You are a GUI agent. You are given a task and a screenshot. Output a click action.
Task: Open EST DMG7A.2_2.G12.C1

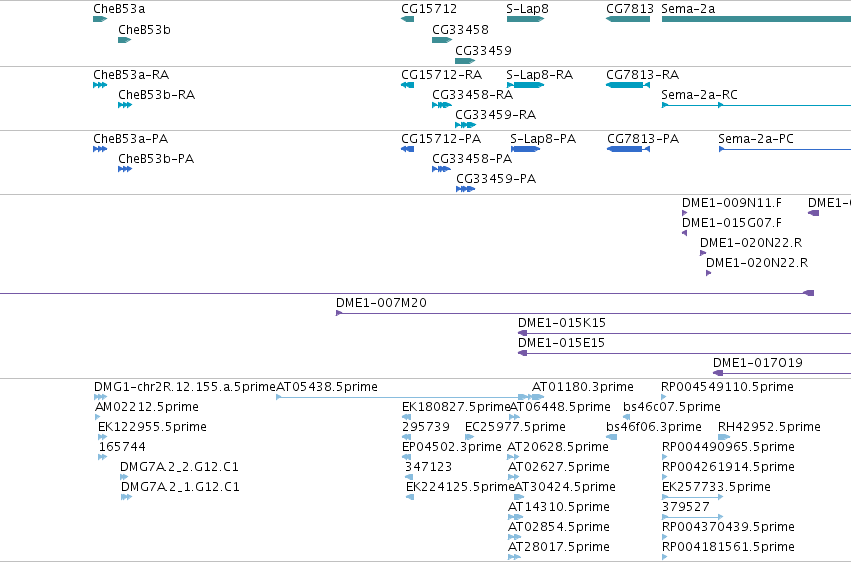coord(179,468)
